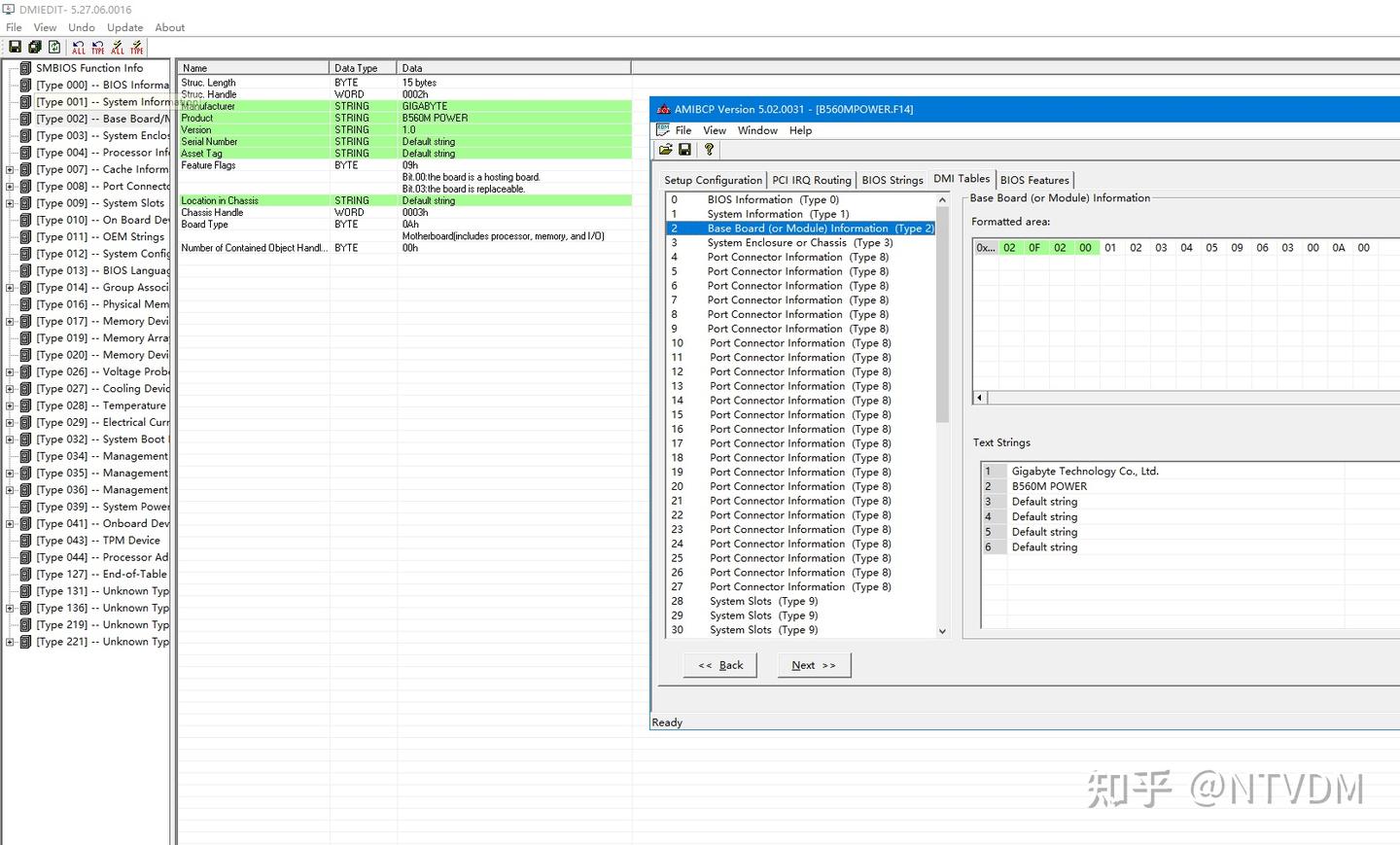This screenshot has height=845, width=1400.
Task: Click the Help question mark icon in AMIBCP
Action: point(709,150)
